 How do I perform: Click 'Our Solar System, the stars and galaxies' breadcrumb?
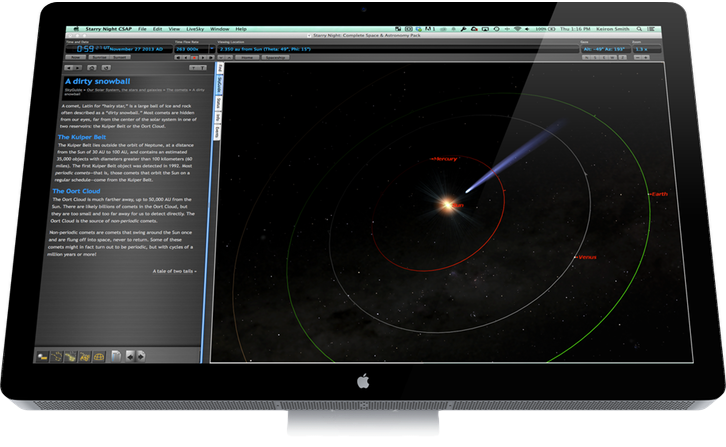[124, 89]
